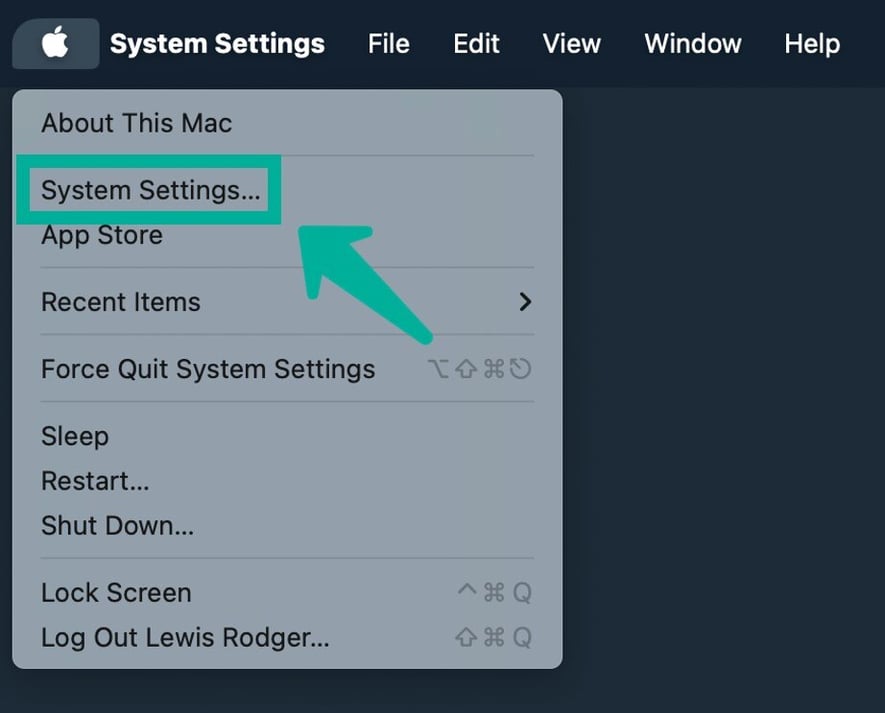Click the Apple logo icon
The width and height of the screenshot is (885, 713).
point(55,43)
